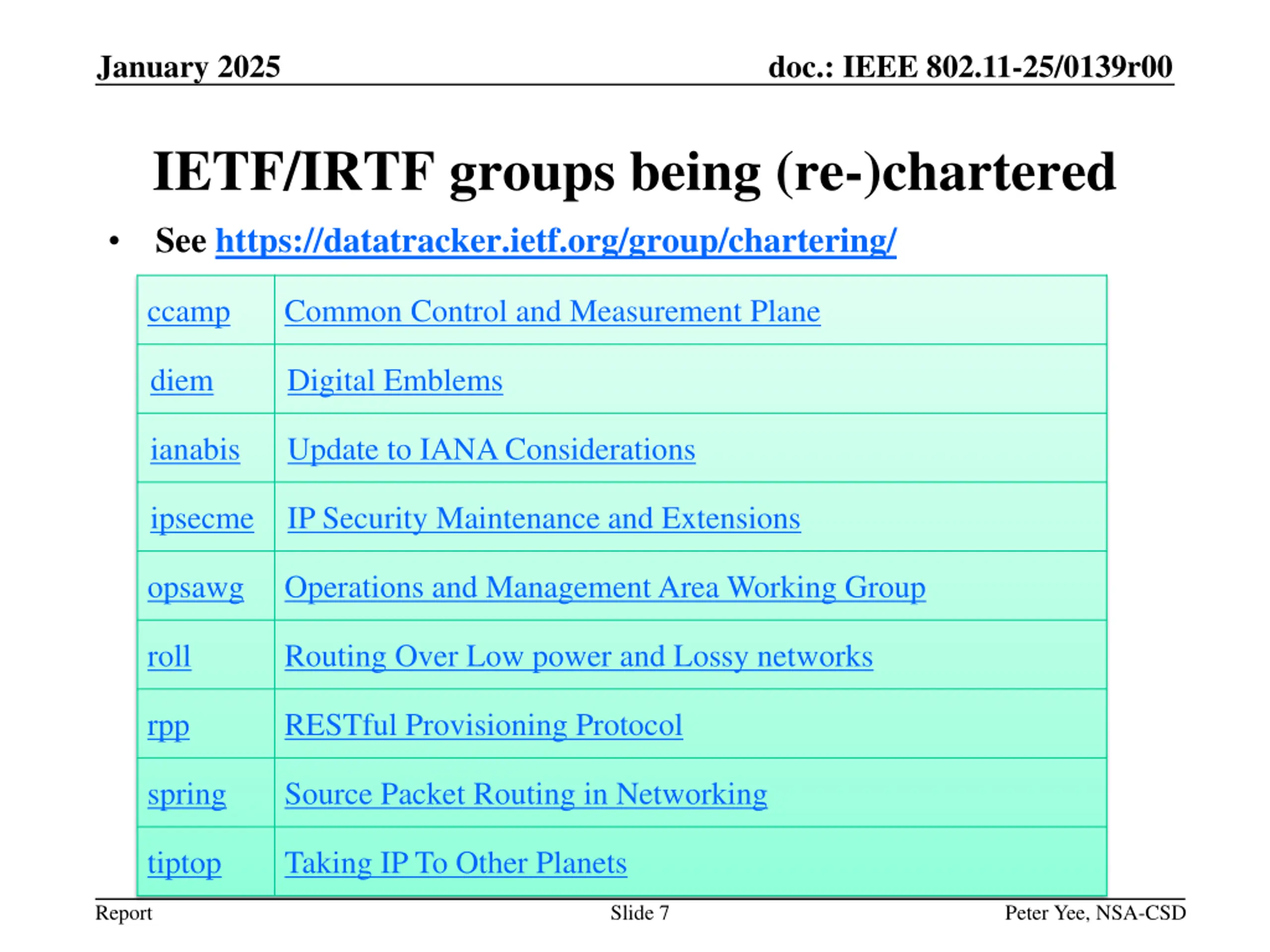Click the slide title heading text
This screenshot has height=952, width=1270.
[x=634, y=172]
